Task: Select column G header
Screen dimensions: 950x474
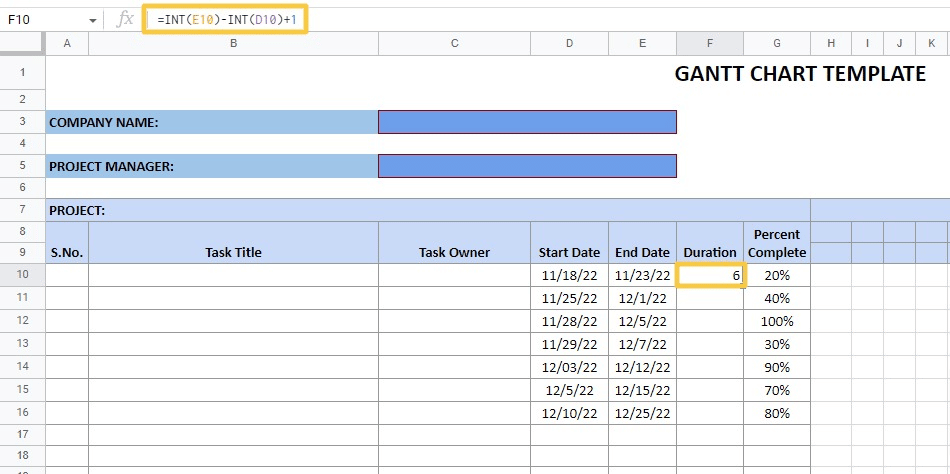Action: click(777, 43)
